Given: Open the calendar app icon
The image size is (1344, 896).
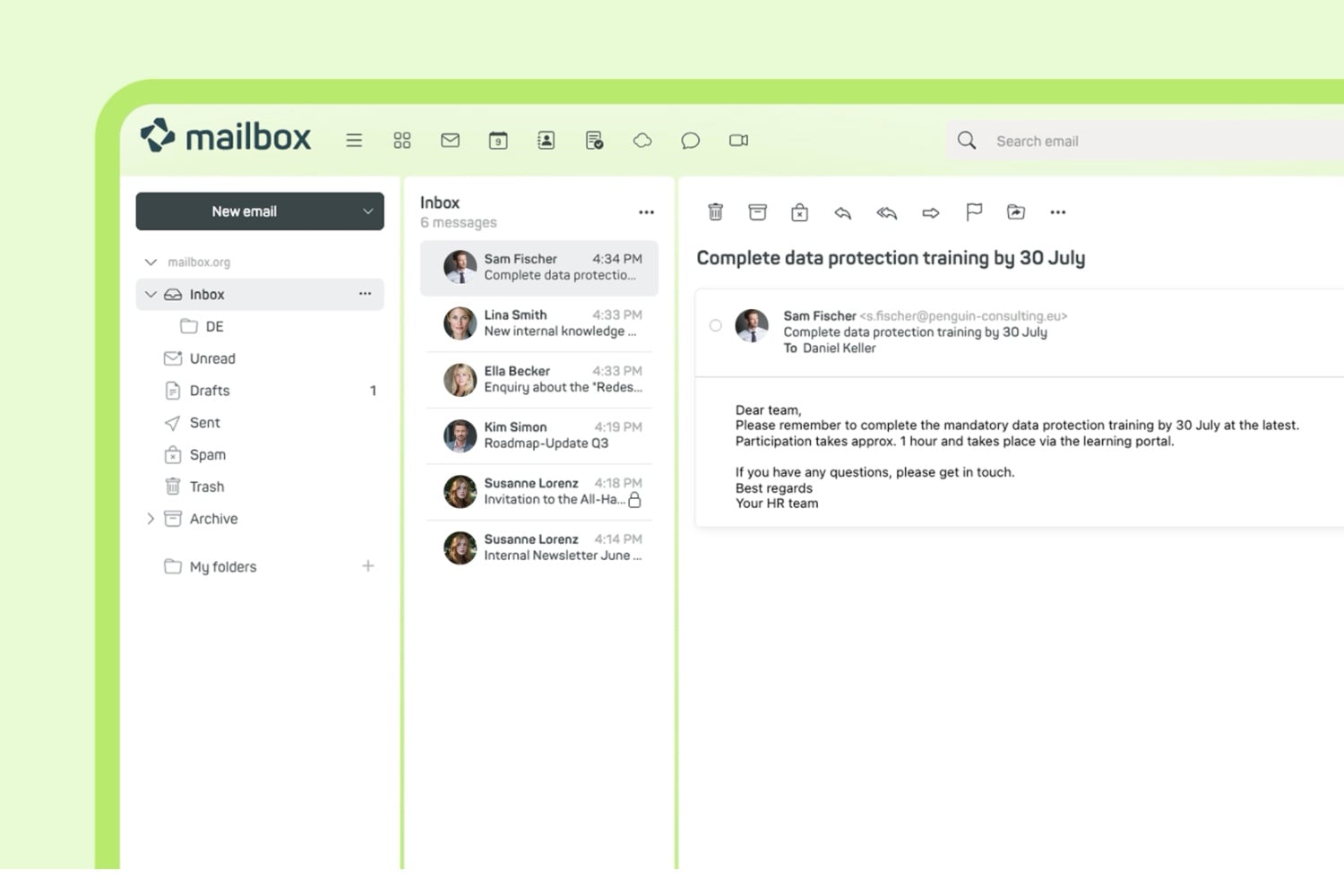Looking at the screenshot, I should (x=498, y=141).
